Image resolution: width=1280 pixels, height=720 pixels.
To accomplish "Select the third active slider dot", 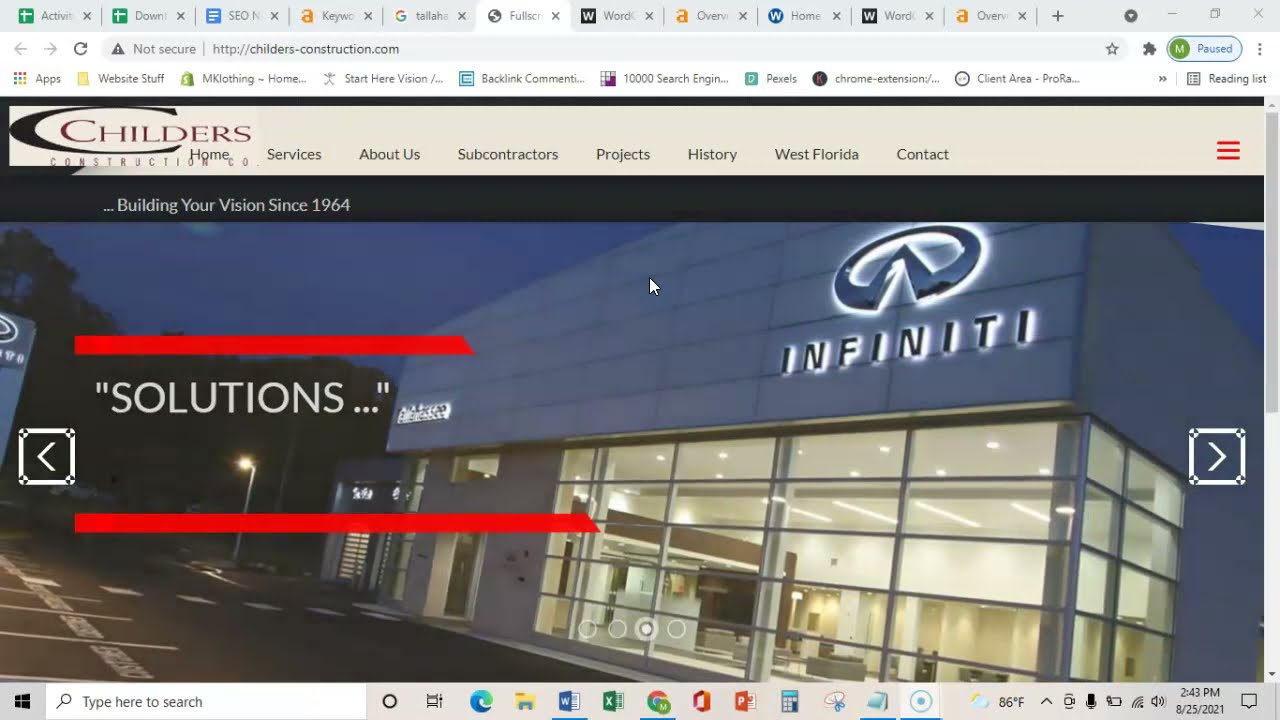I will click(x=647, y=629).
